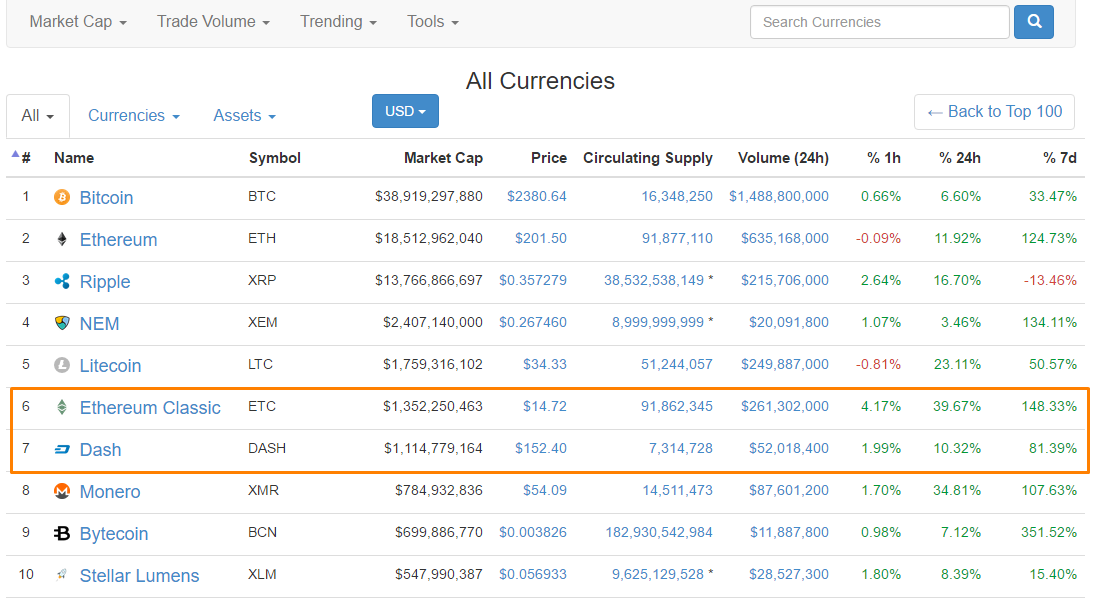
Task: Open the Dash currency link
Action: pyautogui.click(x=100, y=449)
